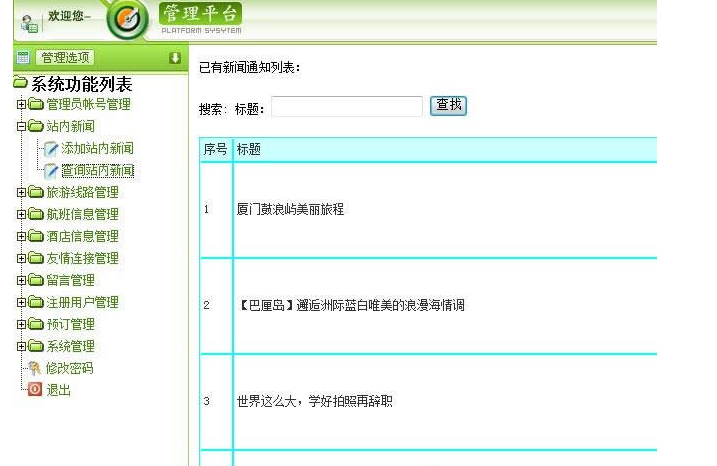Focus the 标题 search input field
The height and width of the screenshot is (466, 717).
tap(347, 106)
